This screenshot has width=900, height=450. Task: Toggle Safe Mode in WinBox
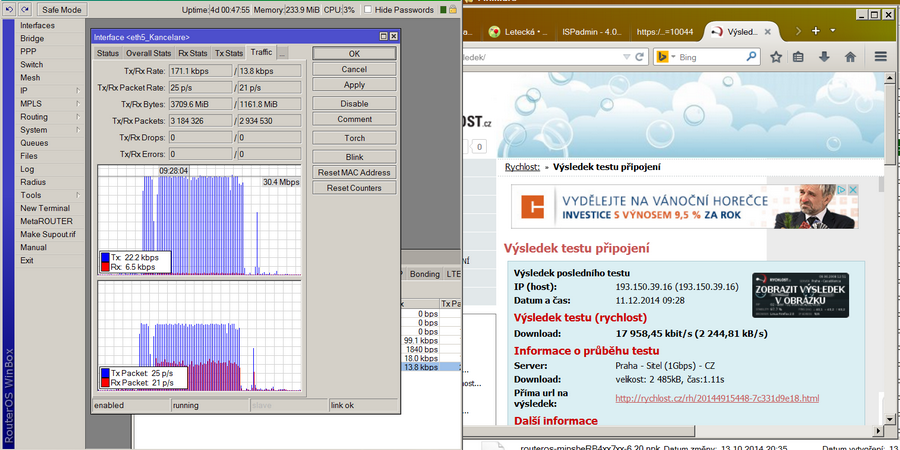62,9
